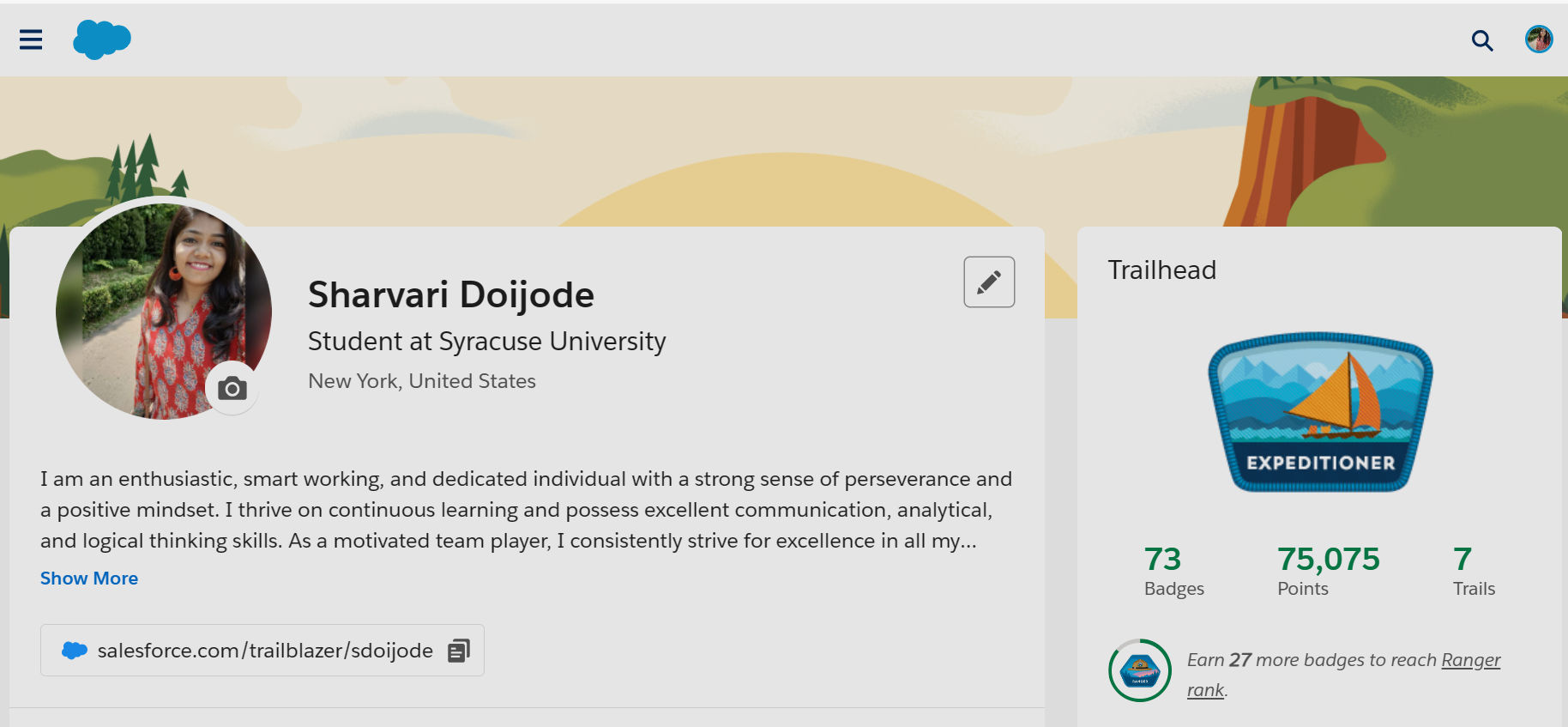Open search with the magnifying glass icon
The image size is (1568, 727).
pyautogui.click(x=1481, y=40)
